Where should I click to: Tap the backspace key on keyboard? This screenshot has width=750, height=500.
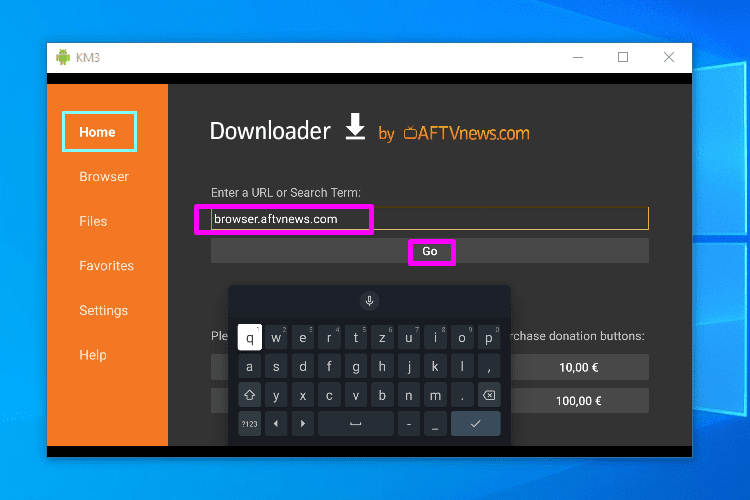[488, 395]
